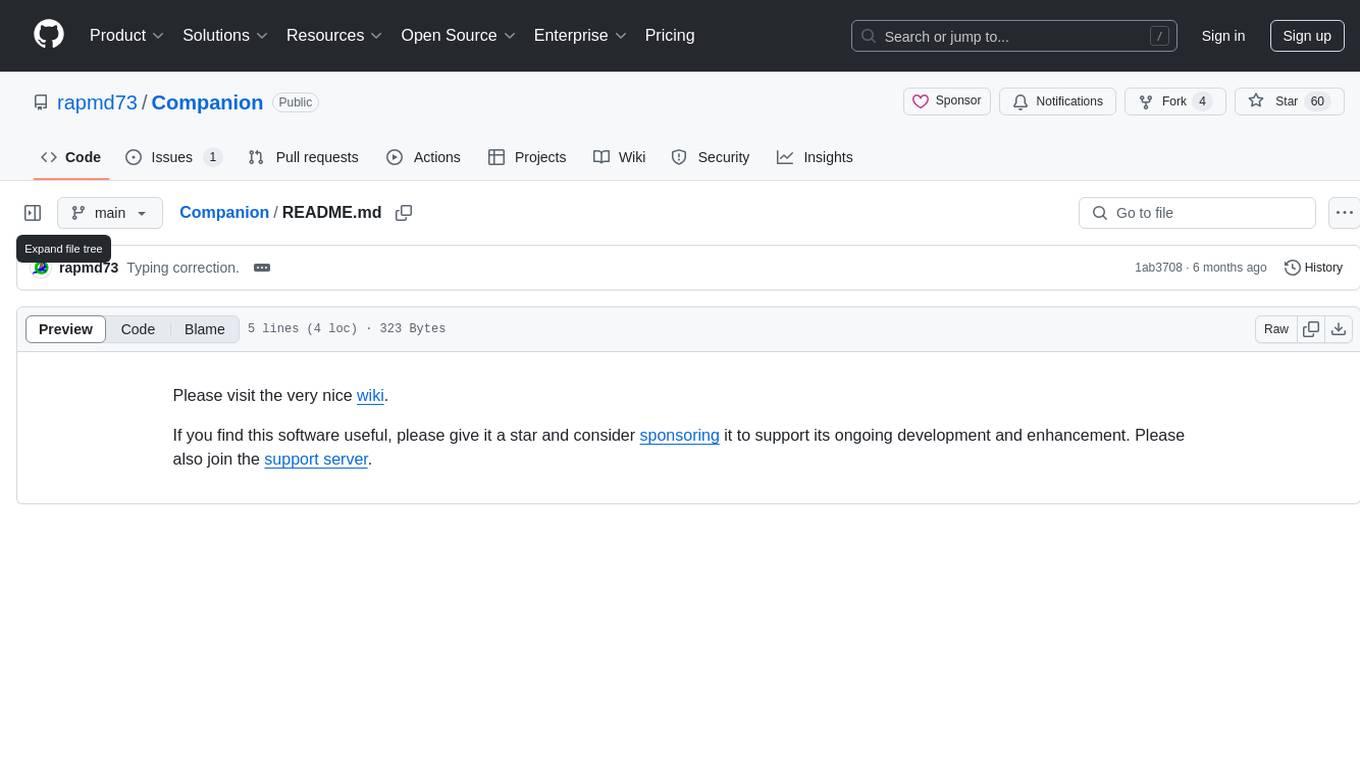Open the main branch selector
1360x764 pixels.
[110, 213]
